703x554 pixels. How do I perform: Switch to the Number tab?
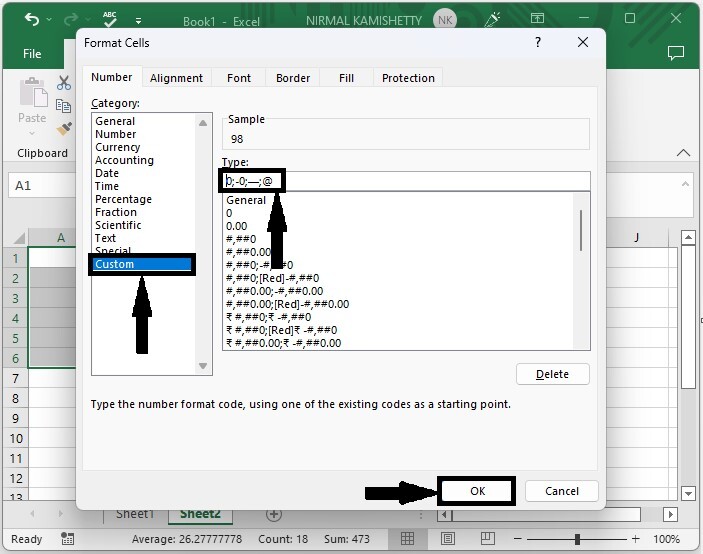pos(112,77)
